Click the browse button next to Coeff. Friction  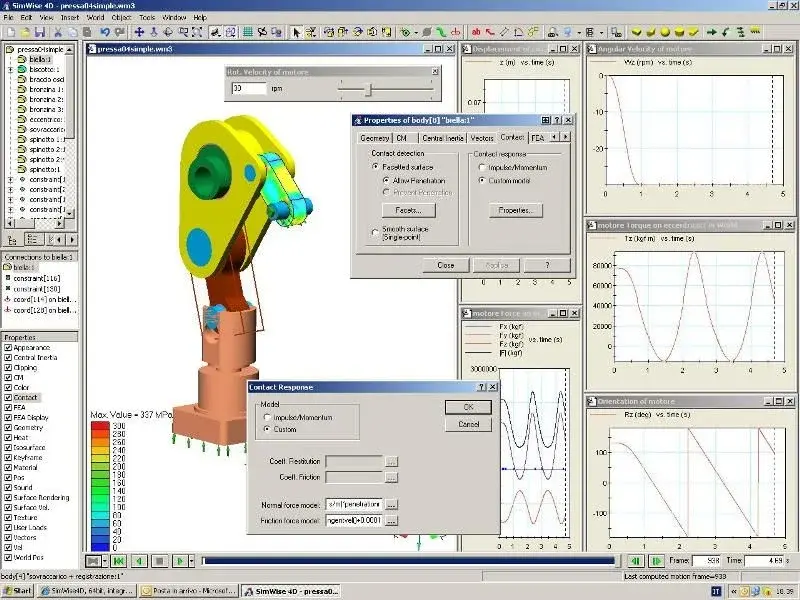pos(391,478)
